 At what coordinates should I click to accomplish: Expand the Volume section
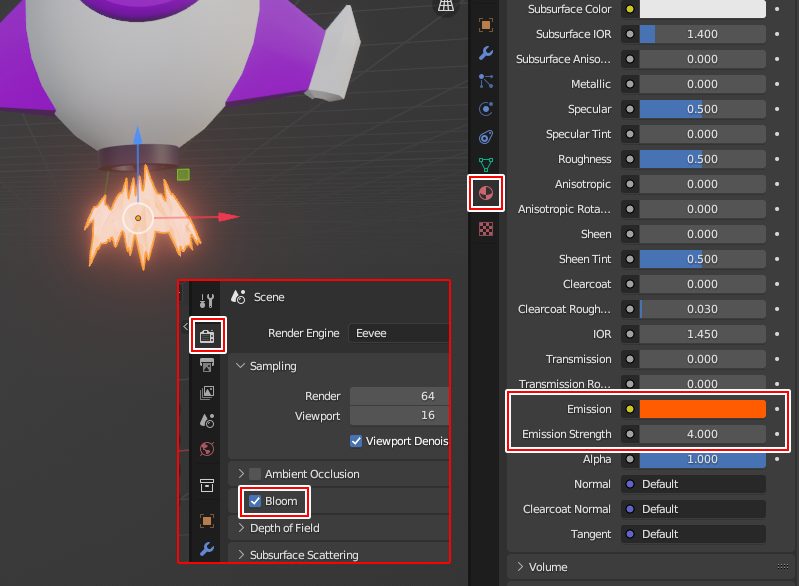point(547,567)
